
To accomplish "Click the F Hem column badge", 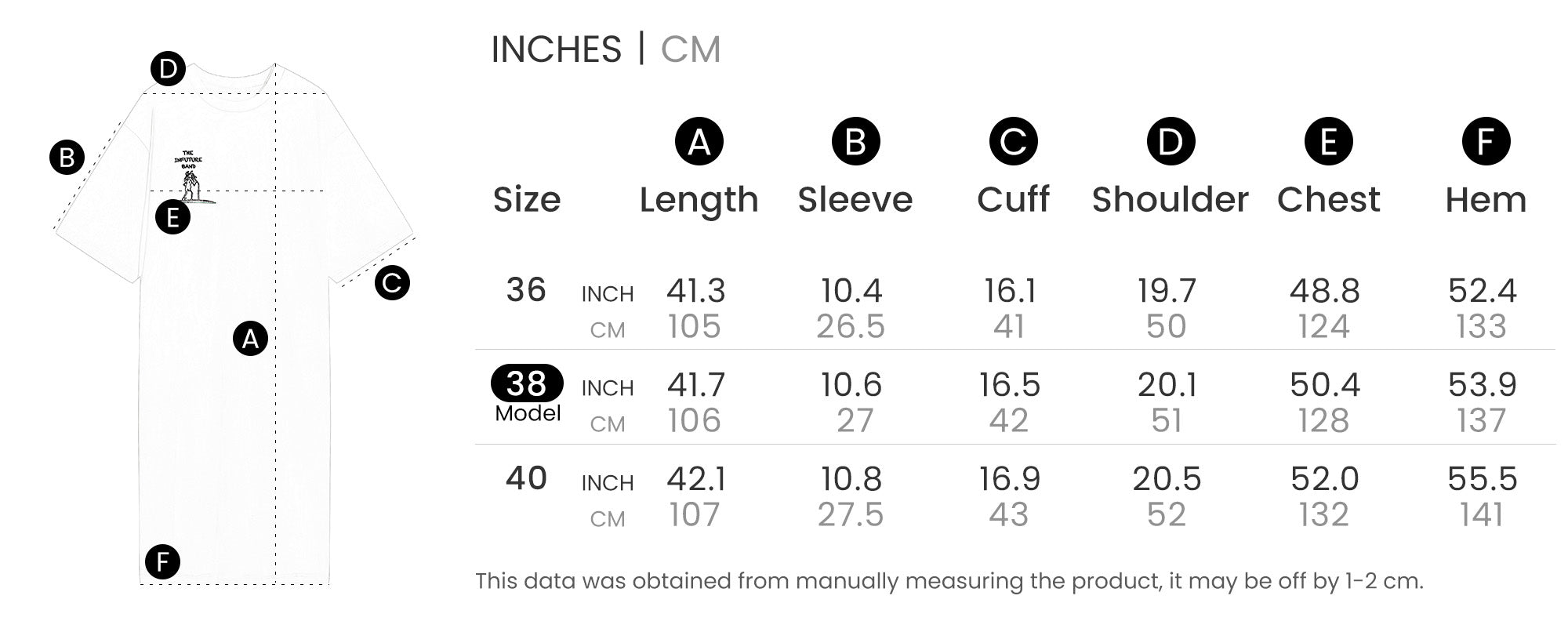I will coord(1486,141).
